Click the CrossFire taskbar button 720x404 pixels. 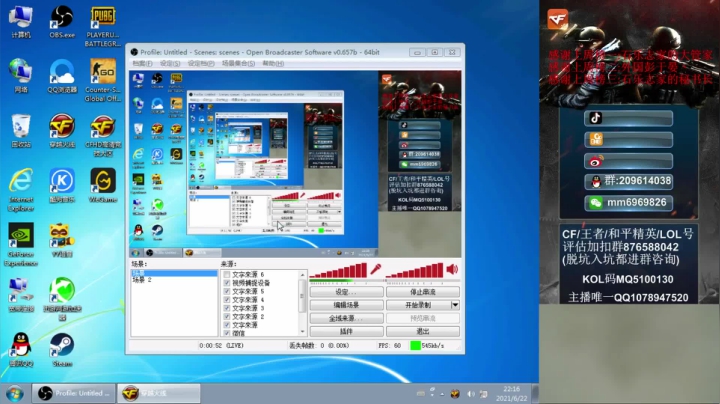click(x=159, y=393)
